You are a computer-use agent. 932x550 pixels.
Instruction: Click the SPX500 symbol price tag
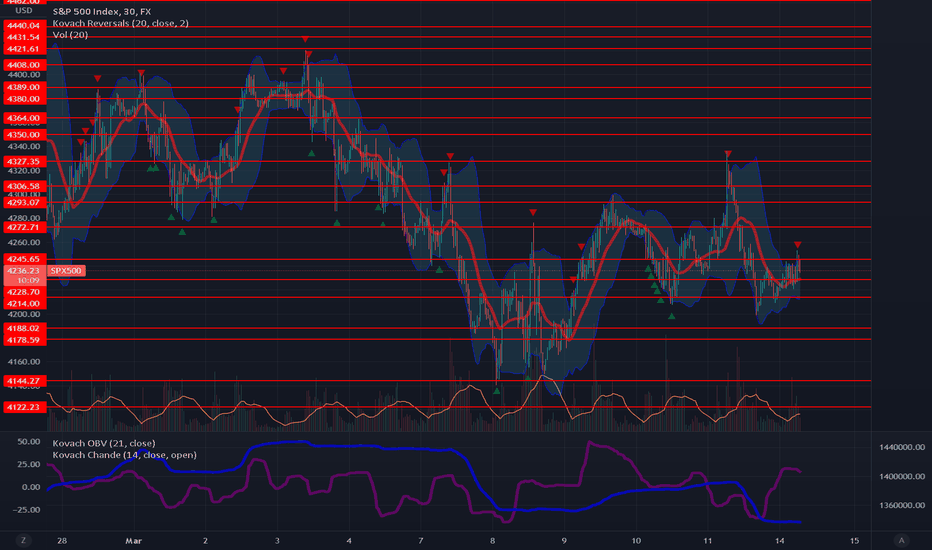[x=66, y=271]
